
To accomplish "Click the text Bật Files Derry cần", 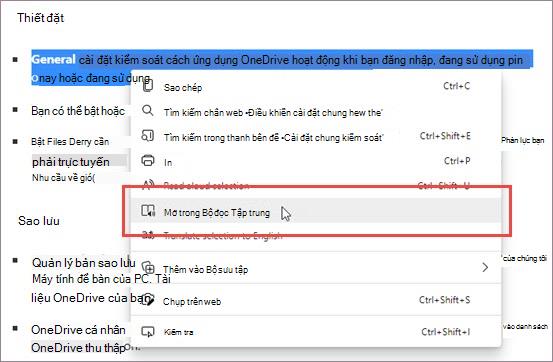I will coord(70,142).
